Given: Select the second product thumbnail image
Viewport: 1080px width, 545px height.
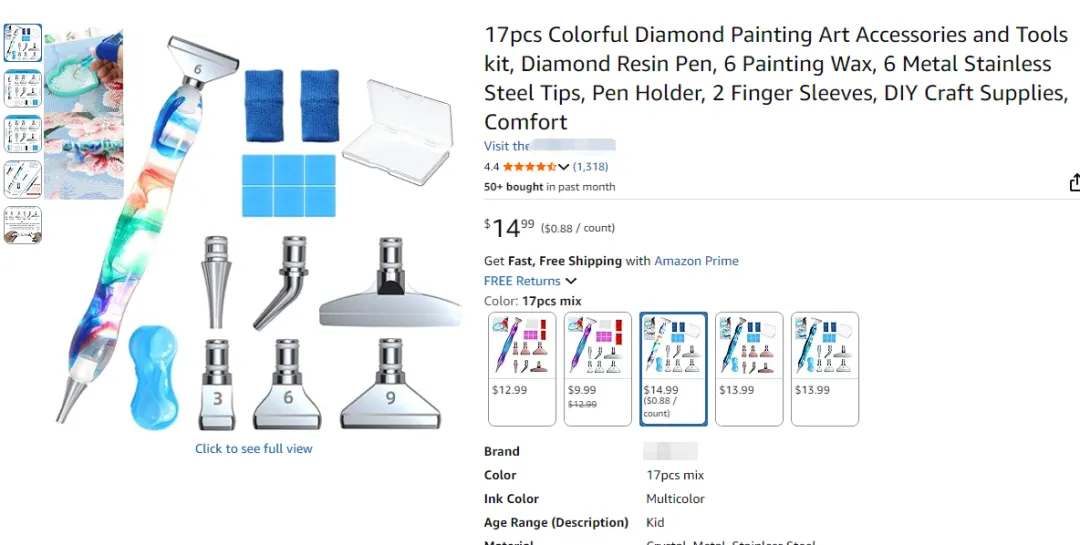Looking at the screenshot, I should pyautogui.click(x=23, y=88).
